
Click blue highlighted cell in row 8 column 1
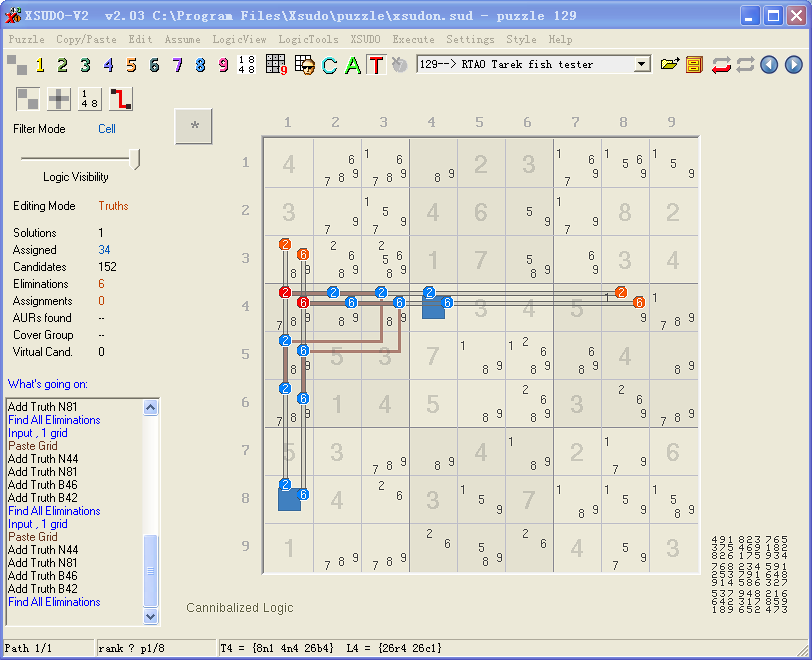coord(289,499)
